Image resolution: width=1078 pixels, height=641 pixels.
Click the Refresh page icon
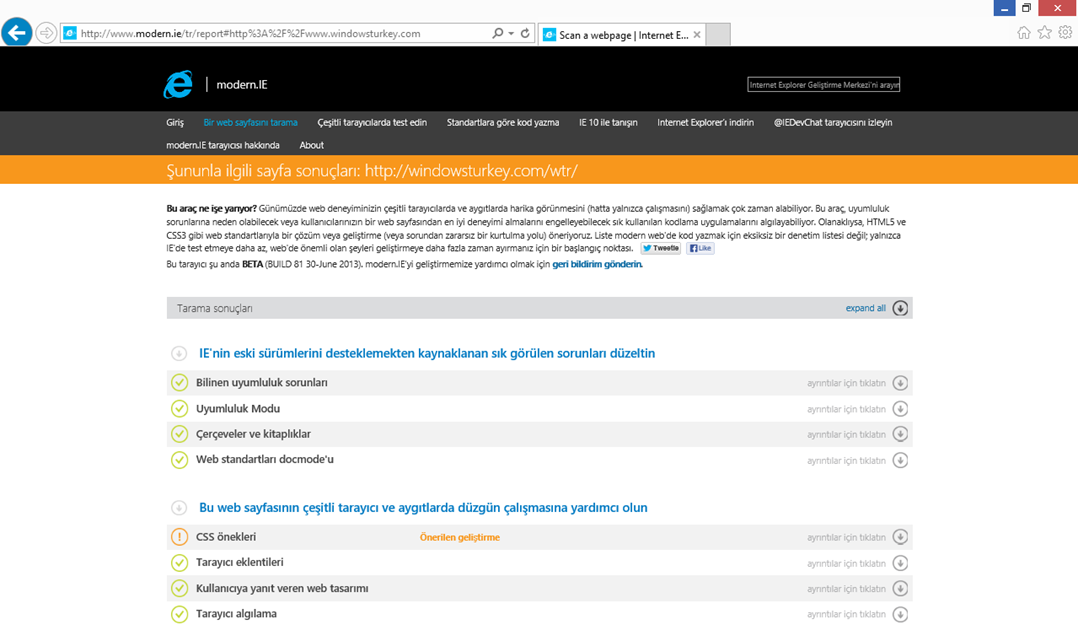[x=525, y=33]
